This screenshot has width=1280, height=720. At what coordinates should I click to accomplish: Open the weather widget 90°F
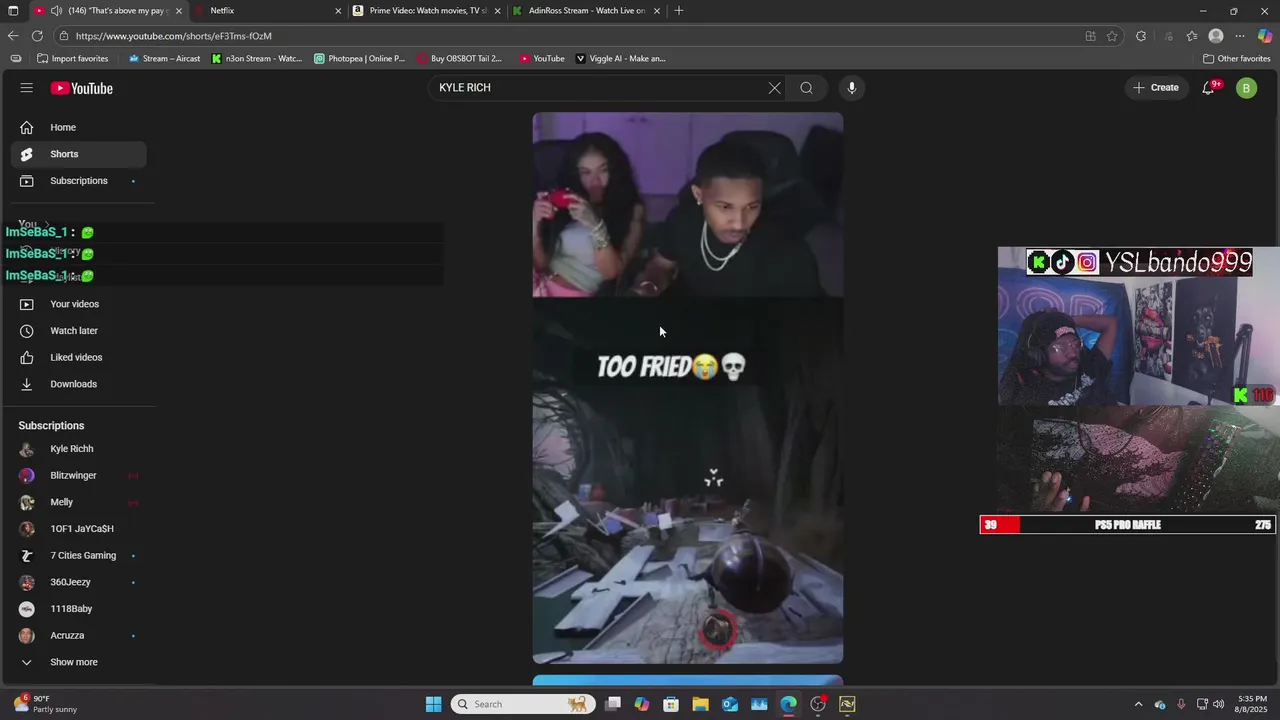45,704
